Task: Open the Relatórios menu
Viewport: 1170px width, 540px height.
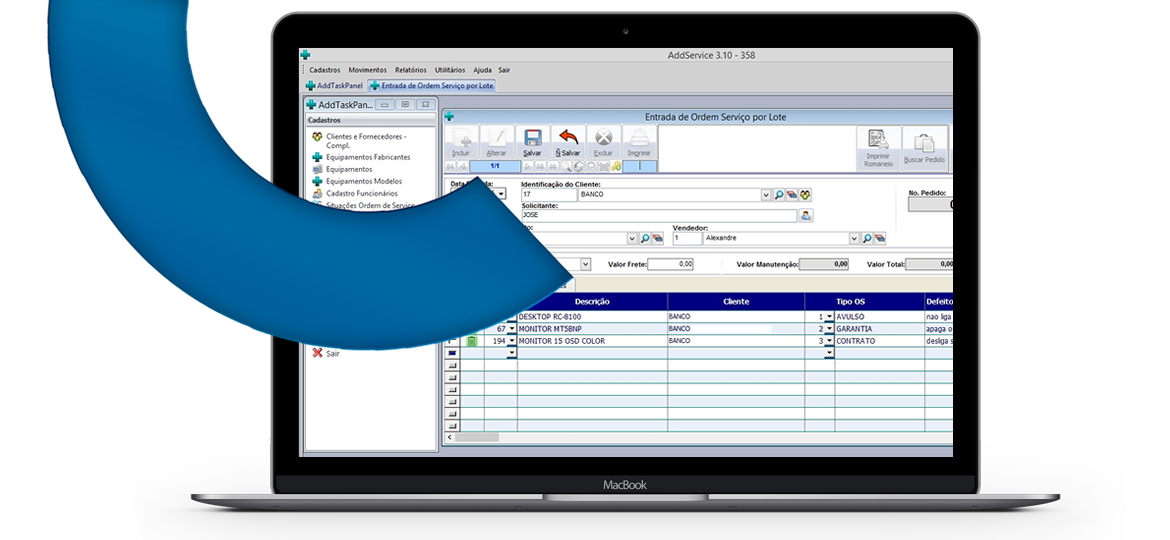Action: tap(411, 70)
